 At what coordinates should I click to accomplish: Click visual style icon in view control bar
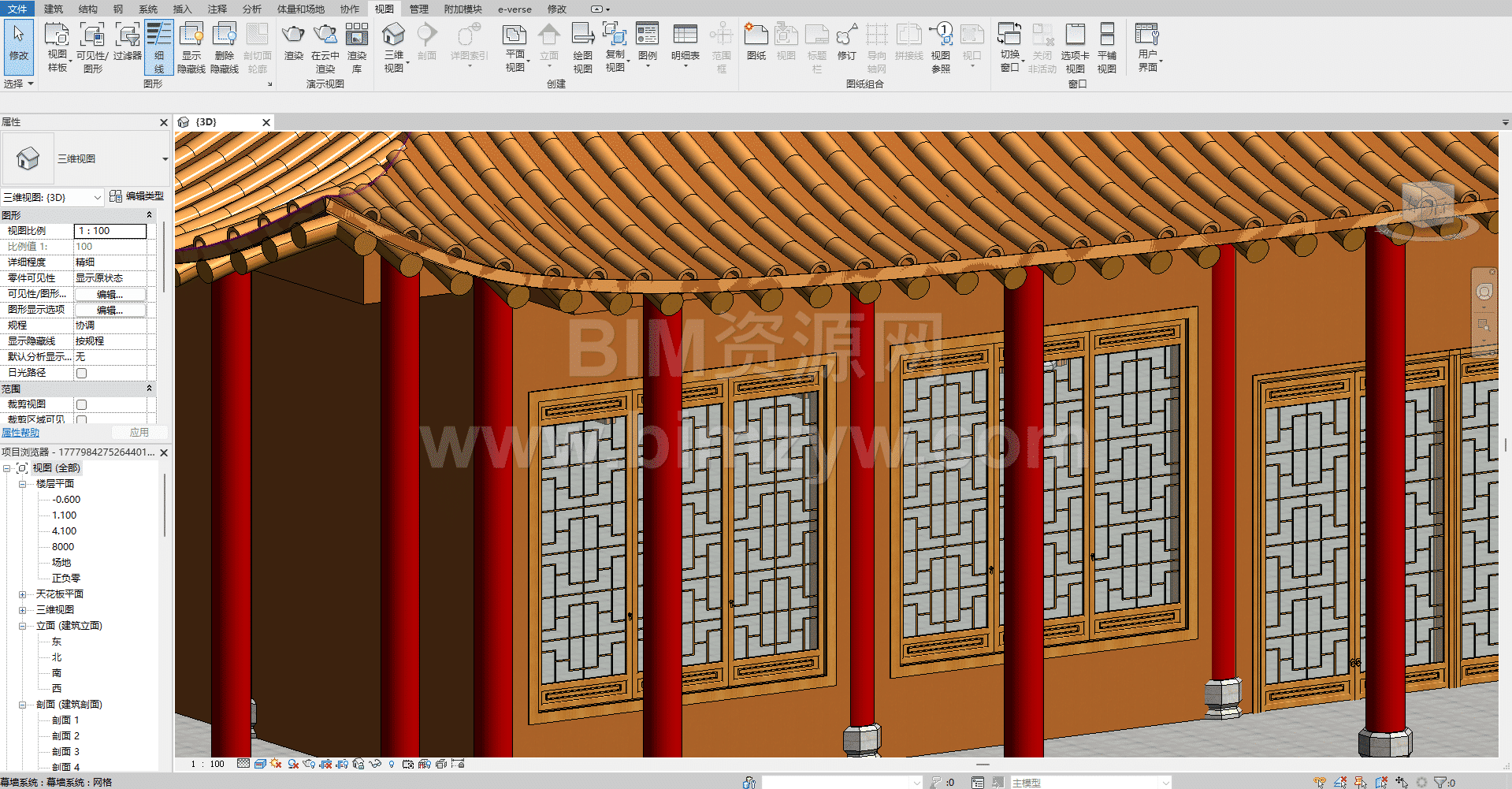pyautogui.click(x=260, y=764)
